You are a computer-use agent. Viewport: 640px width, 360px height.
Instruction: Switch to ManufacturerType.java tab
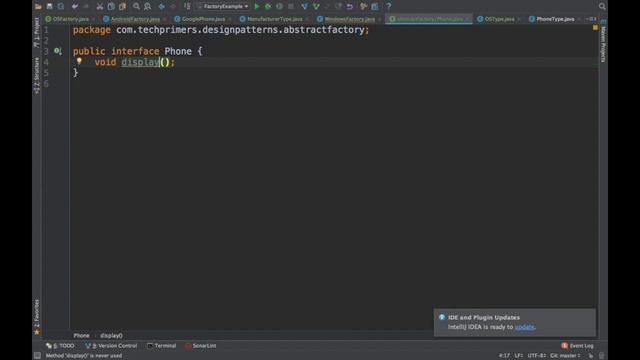[275, 19]
